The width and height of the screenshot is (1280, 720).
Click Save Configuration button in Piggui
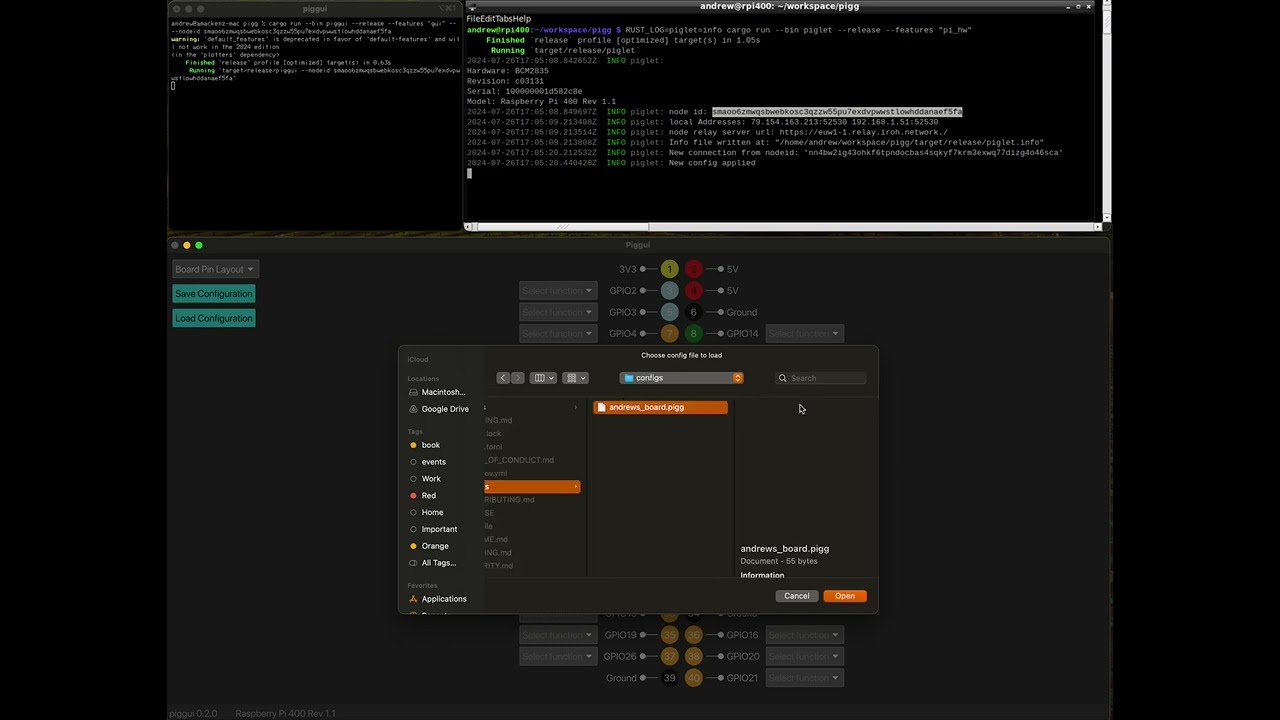(214, 294)
